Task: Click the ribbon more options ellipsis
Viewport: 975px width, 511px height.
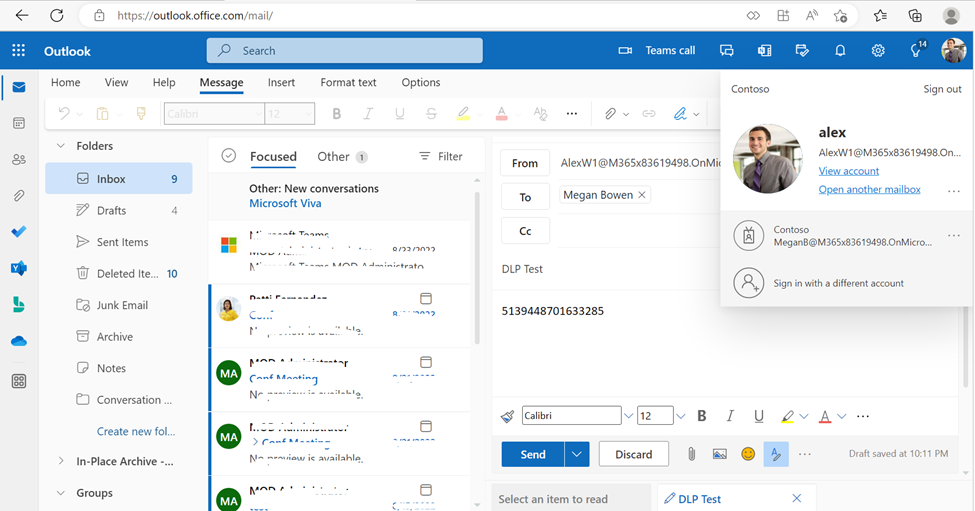Action: click(572, 114)
